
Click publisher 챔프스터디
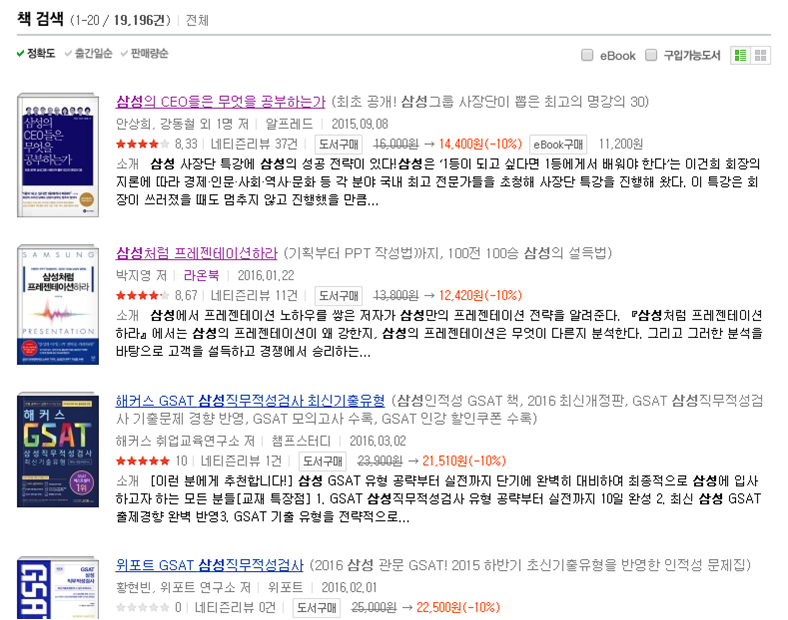point(301,441)
